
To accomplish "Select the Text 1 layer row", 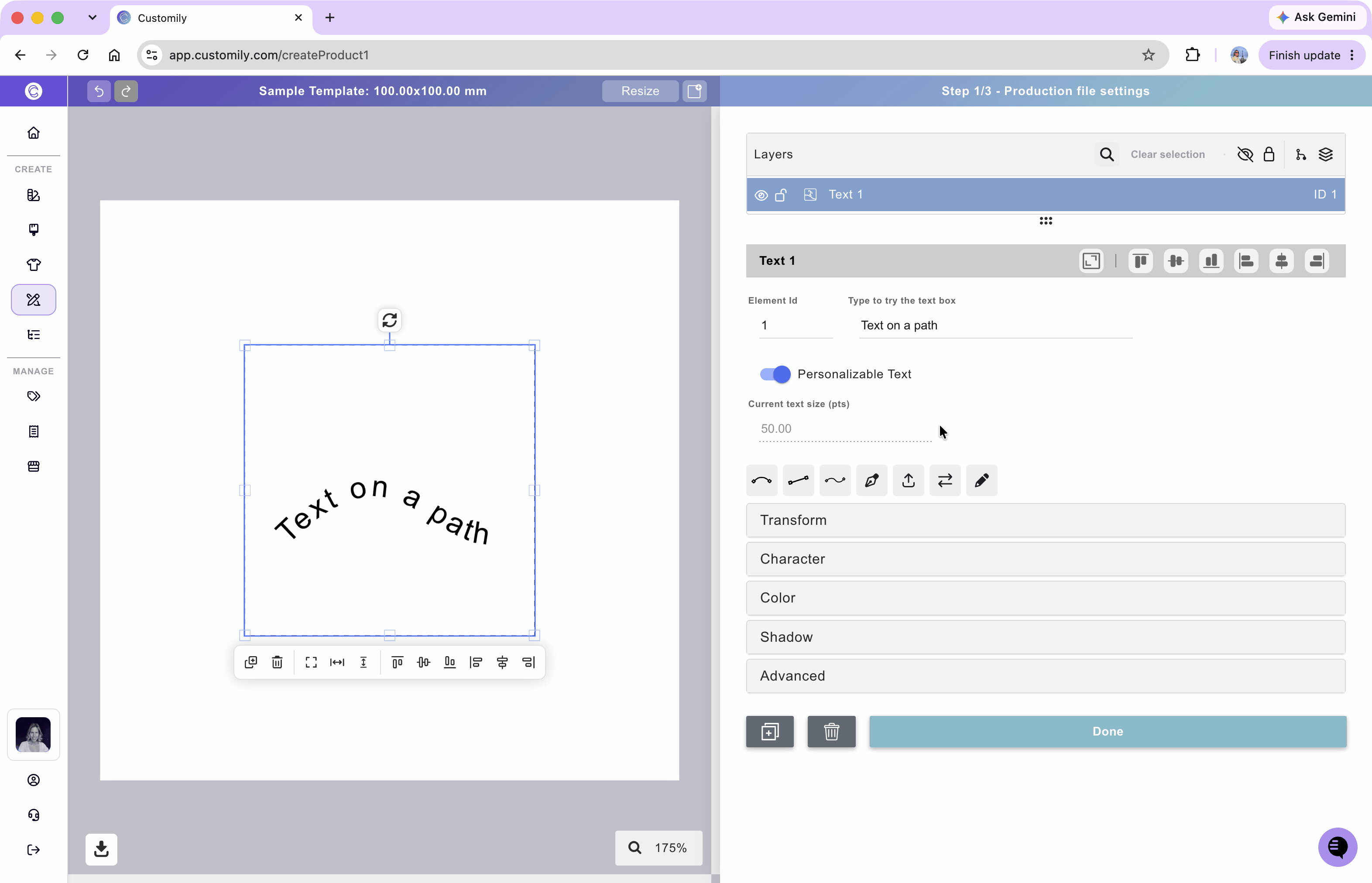I will pos(1046,195).
